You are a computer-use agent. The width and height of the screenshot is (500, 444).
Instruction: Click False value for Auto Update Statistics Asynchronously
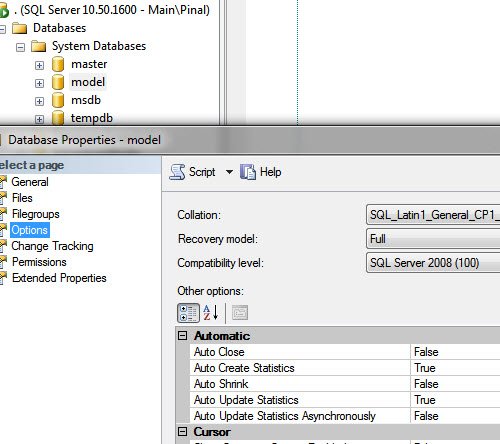pos(426,416)
